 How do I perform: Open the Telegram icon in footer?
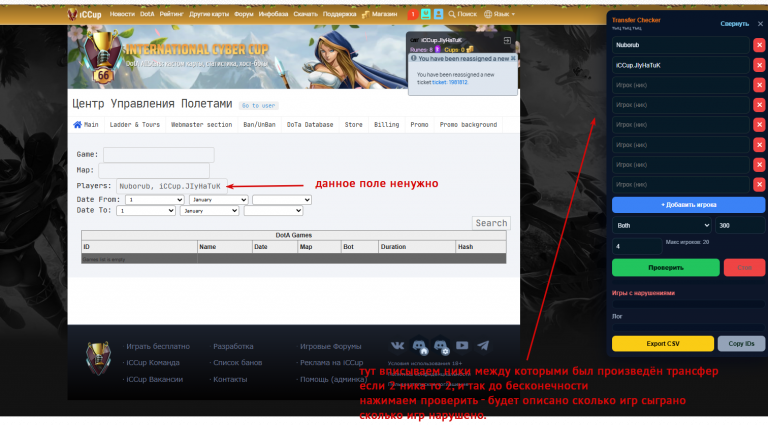[x=483, y=346]
